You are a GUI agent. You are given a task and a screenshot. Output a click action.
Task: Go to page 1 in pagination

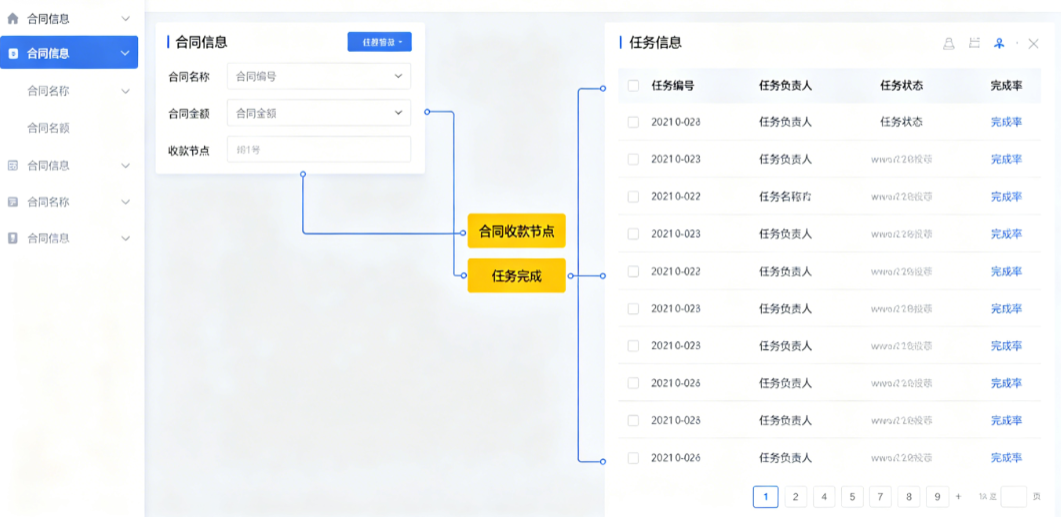765,497
